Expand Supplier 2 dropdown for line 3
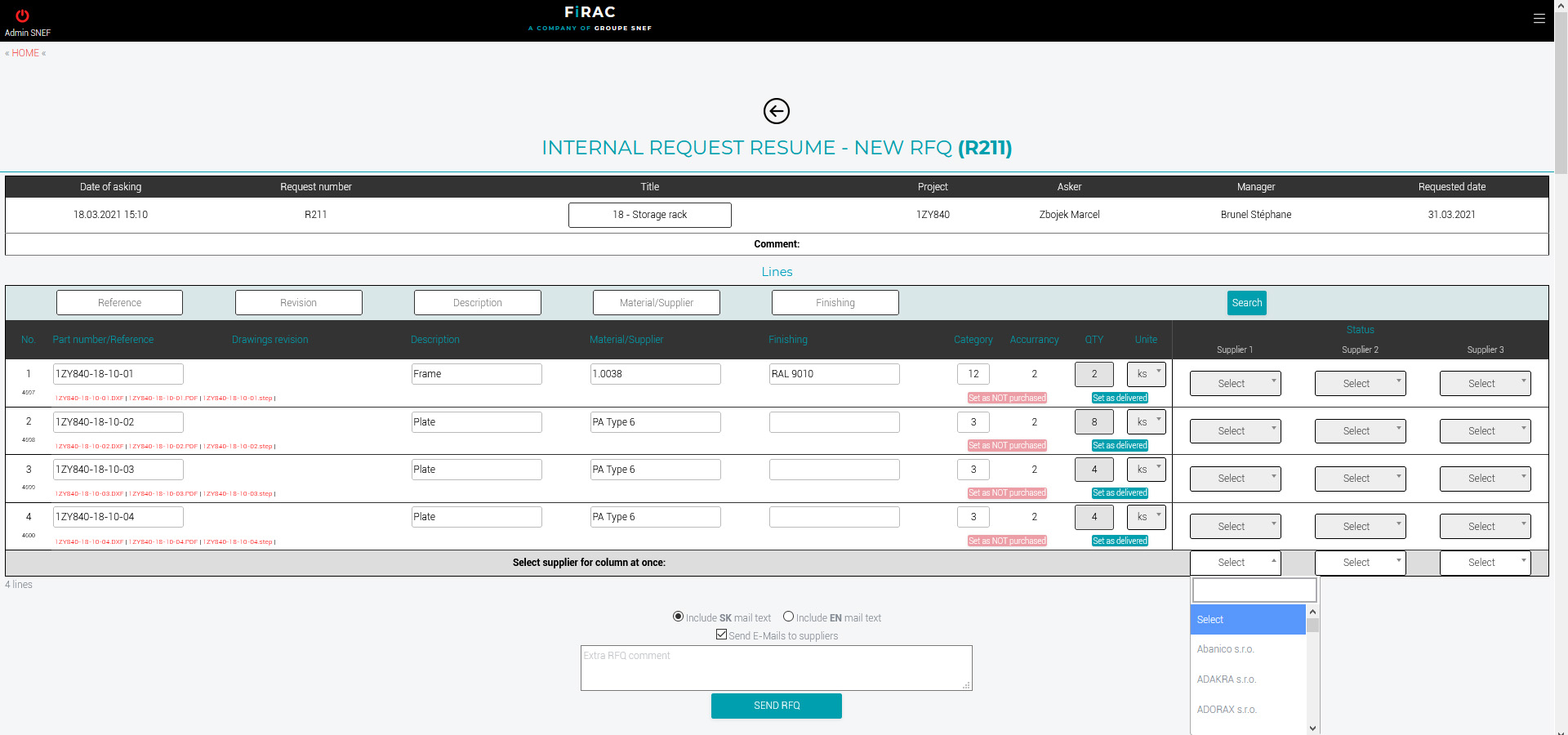Viewport: 1568px width, 735px height. pyautogui.click(x=1360, y=479)
